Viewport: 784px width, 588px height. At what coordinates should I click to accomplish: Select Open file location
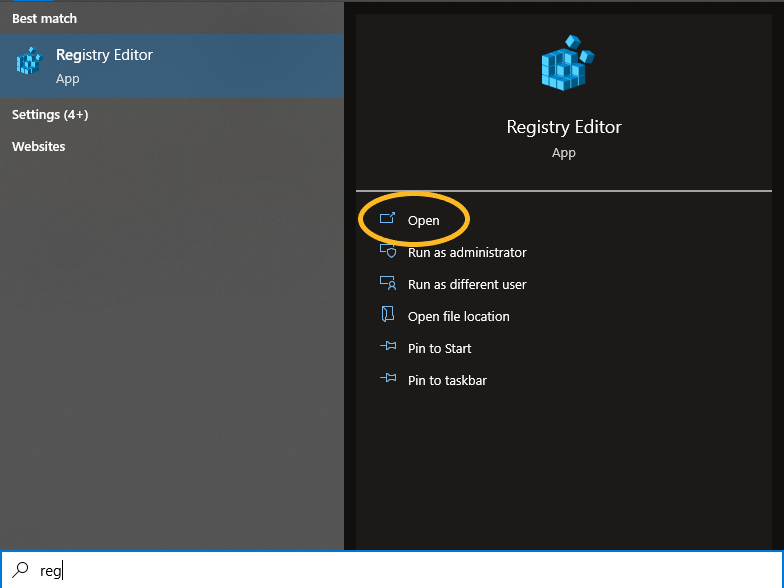point(458,316)
